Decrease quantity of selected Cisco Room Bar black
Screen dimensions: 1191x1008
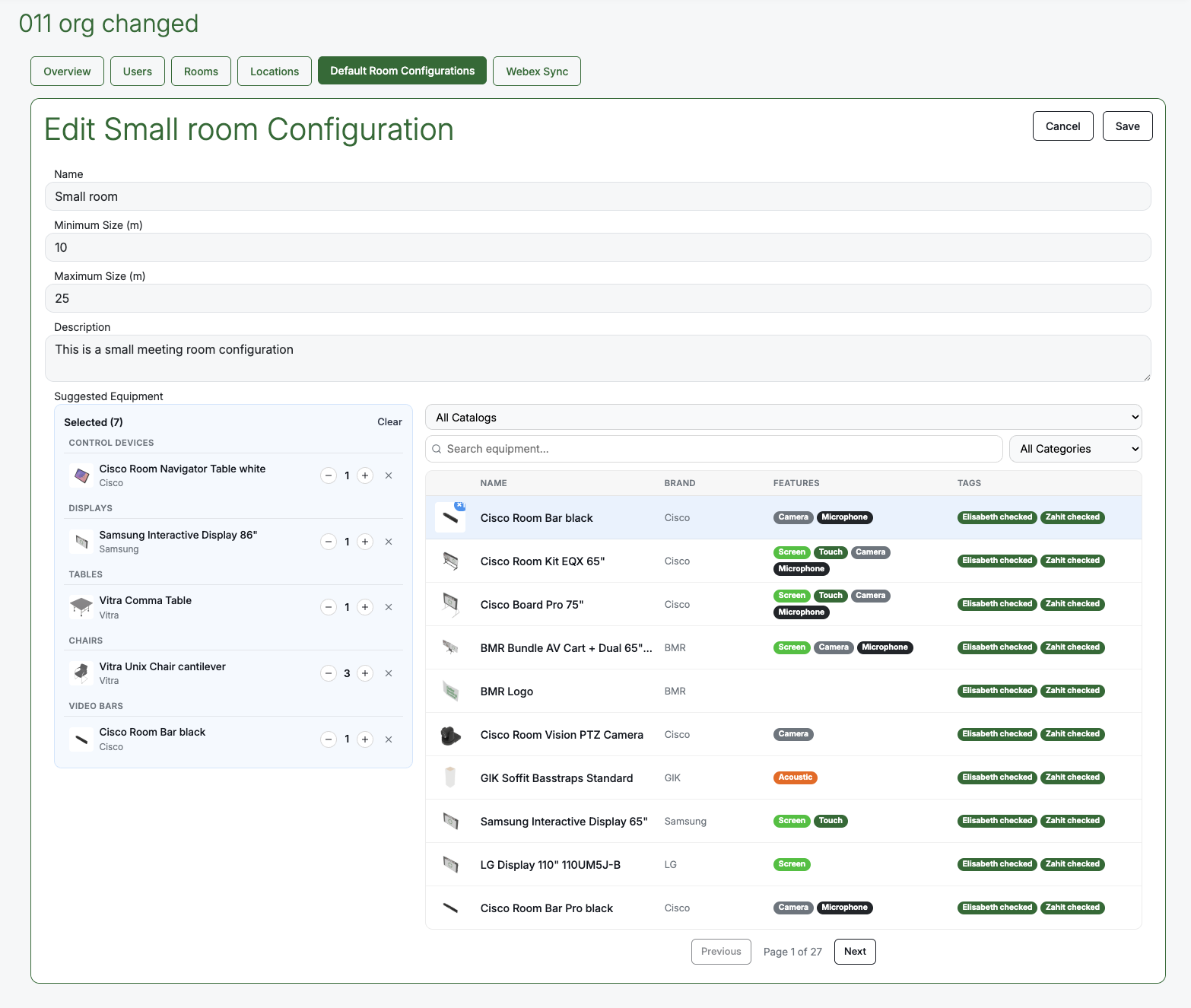329,739
